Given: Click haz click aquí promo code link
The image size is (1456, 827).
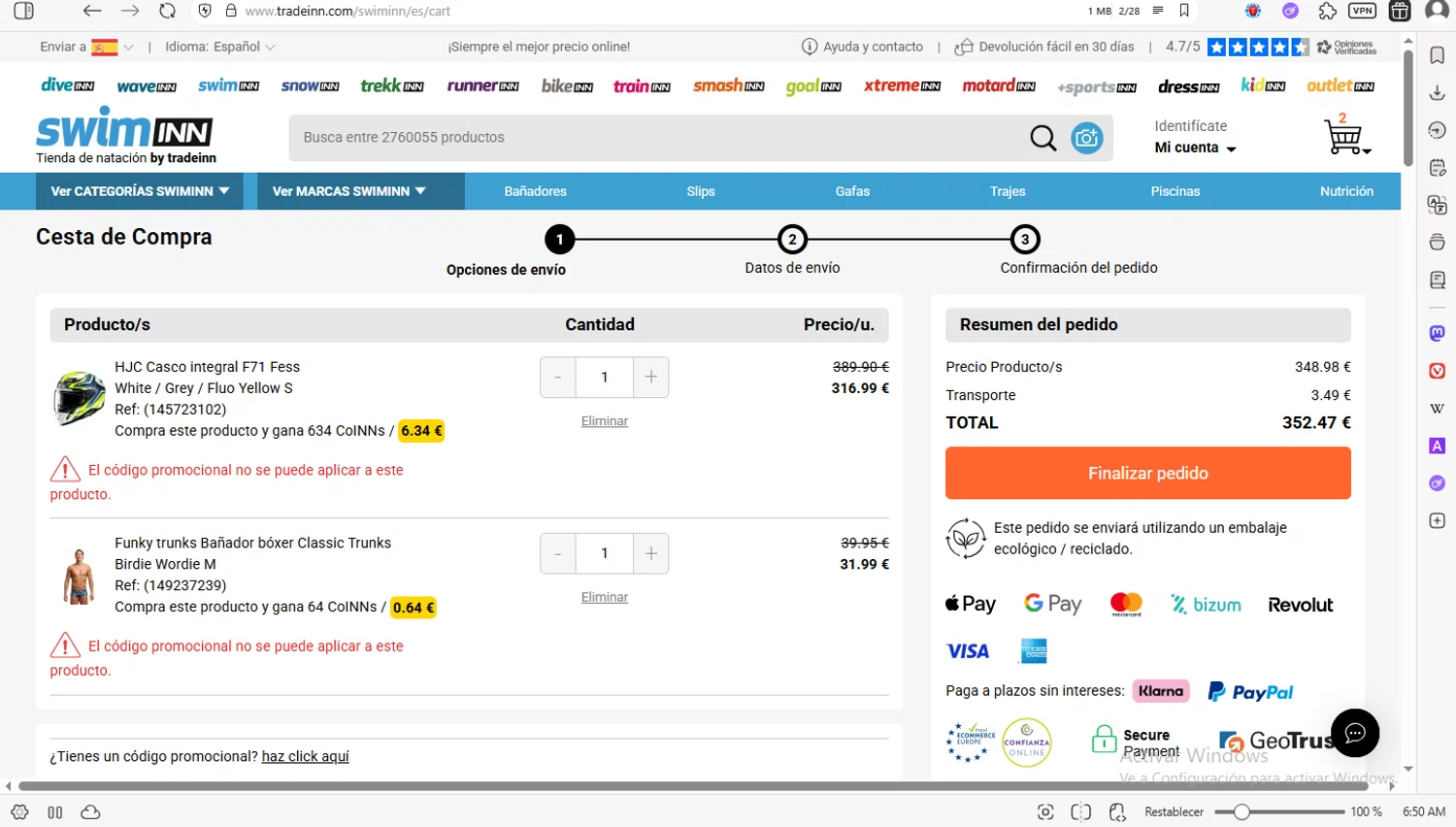Looking at the screenshot, I should click(305, 756).
